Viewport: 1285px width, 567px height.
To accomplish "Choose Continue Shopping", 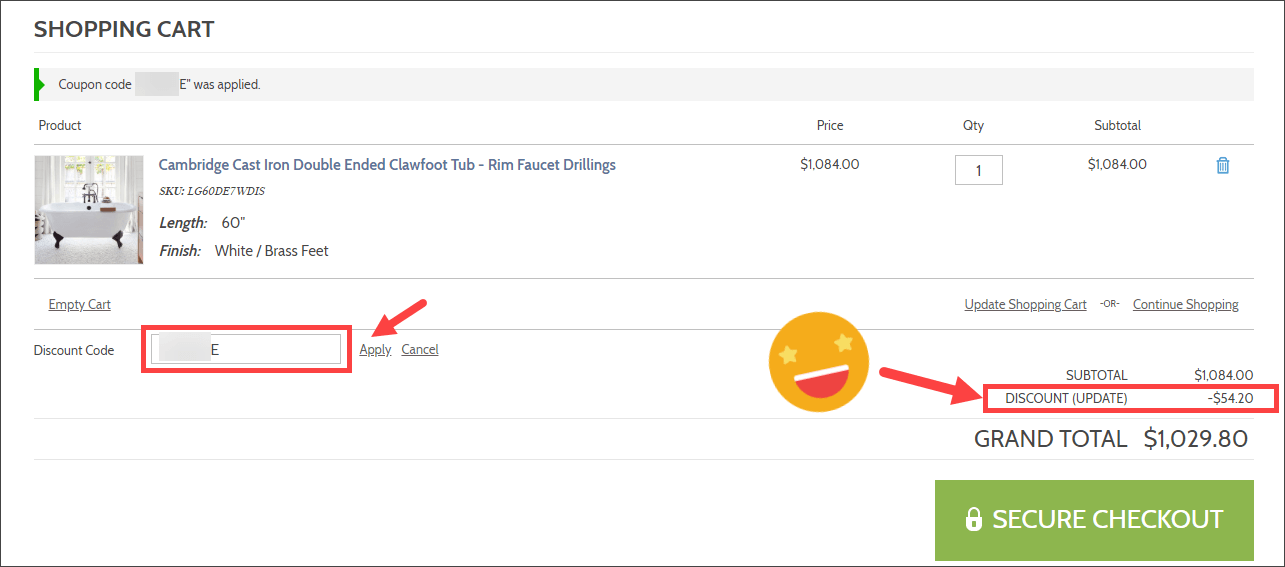I will 1185,305.
